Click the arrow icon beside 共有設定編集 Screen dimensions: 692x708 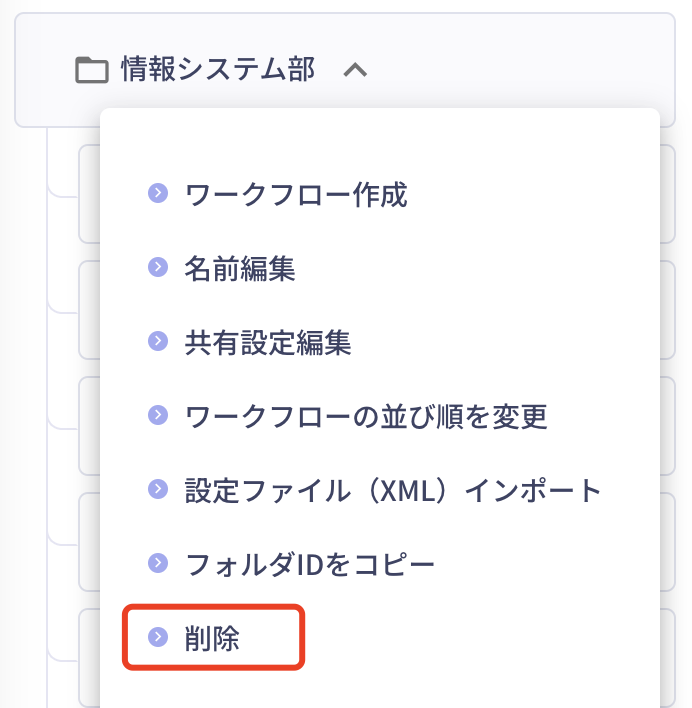[x=158, y=341]
